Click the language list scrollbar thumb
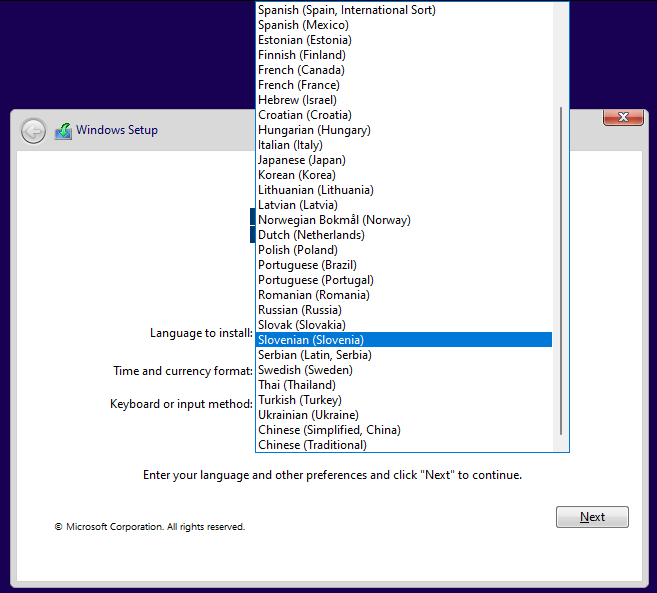This screenshot has width=657, height=593. coord(561,271)
